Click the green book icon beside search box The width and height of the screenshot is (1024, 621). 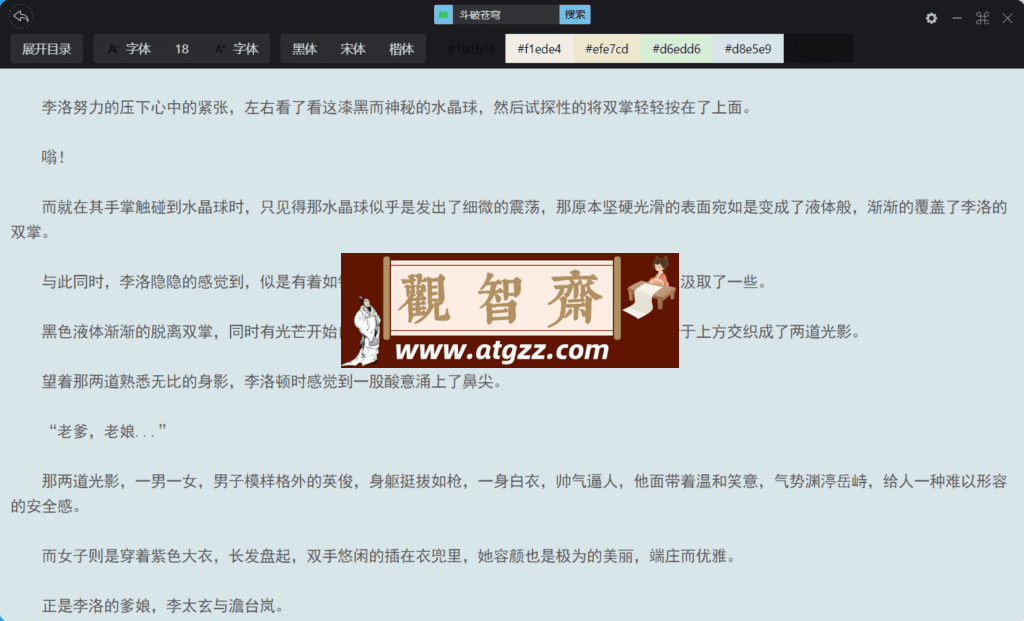tap(443, 14)
